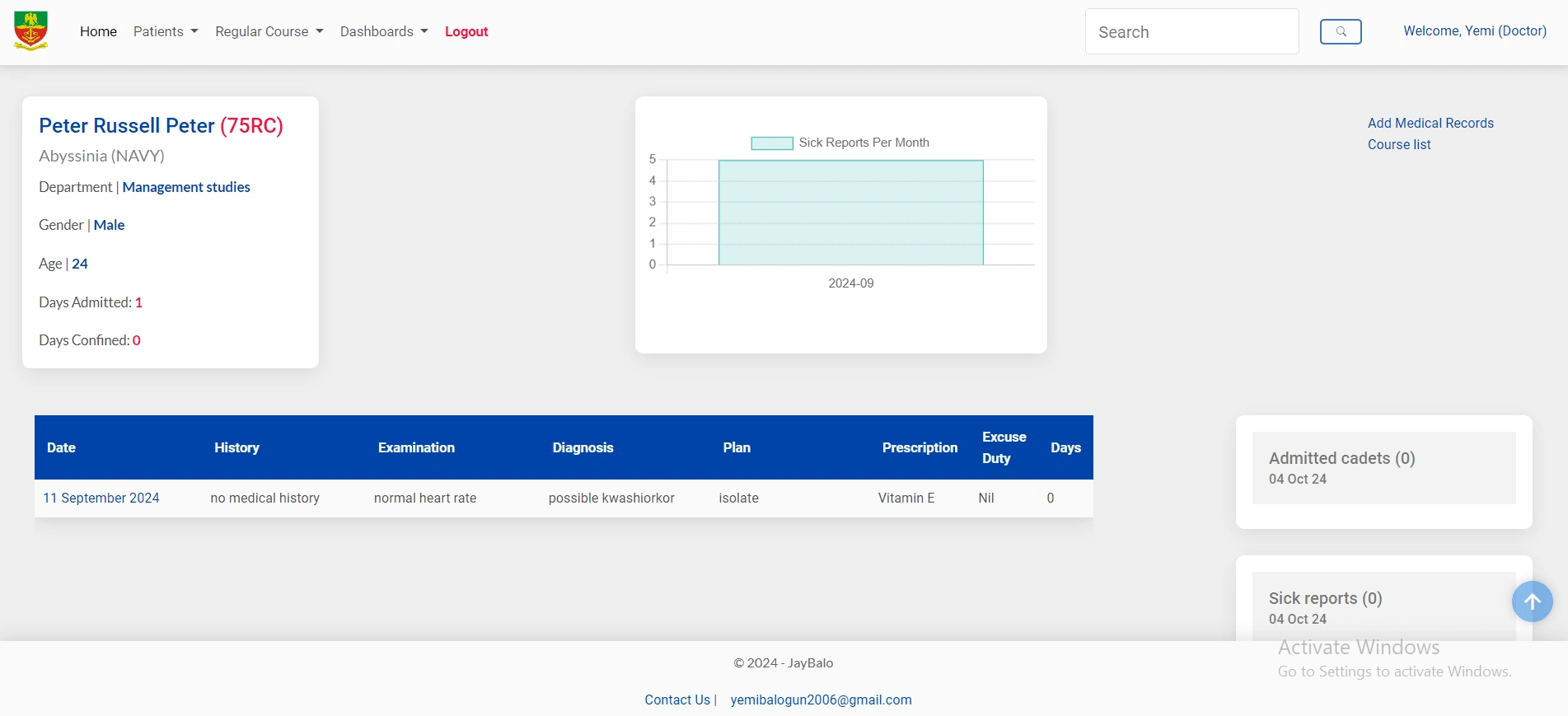
Task: Click the yemibalogun2006@gmail.com email link
Action: (821, 700)
